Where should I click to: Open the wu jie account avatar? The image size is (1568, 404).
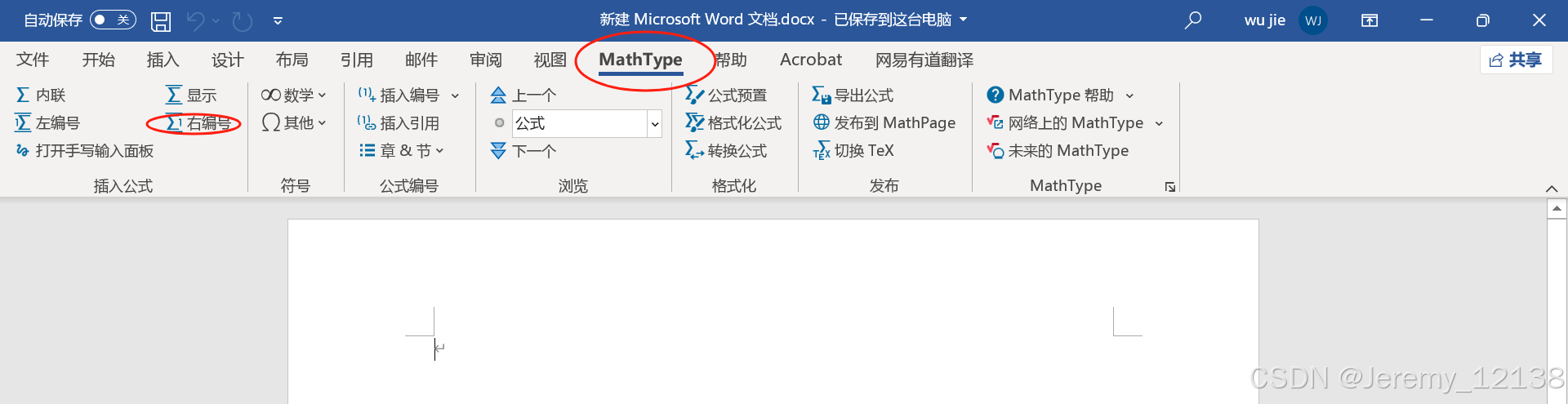pyautogui.click(x=1313, y=20)
